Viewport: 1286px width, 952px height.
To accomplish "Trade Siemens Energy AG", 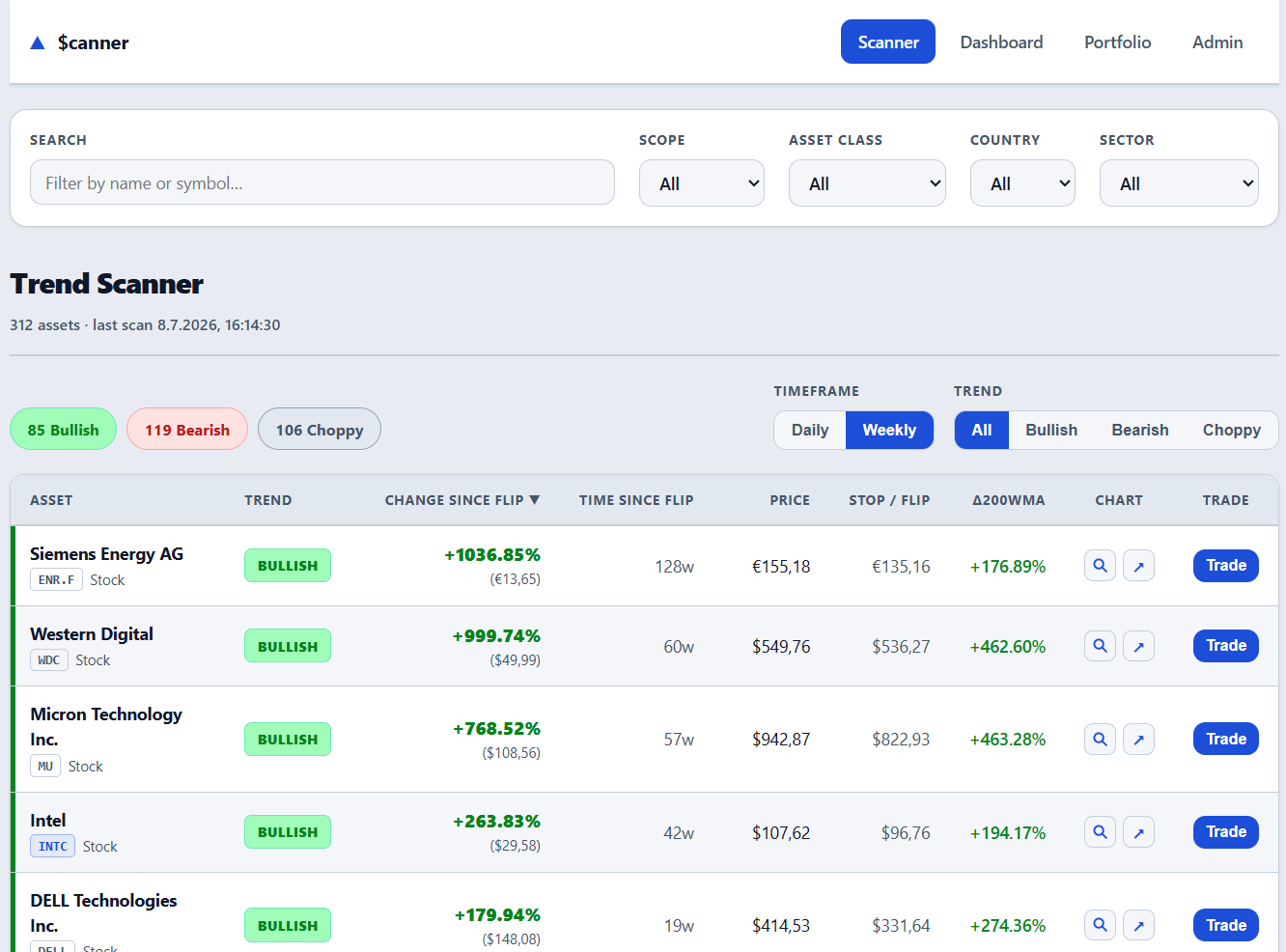I will point(1226,566).
